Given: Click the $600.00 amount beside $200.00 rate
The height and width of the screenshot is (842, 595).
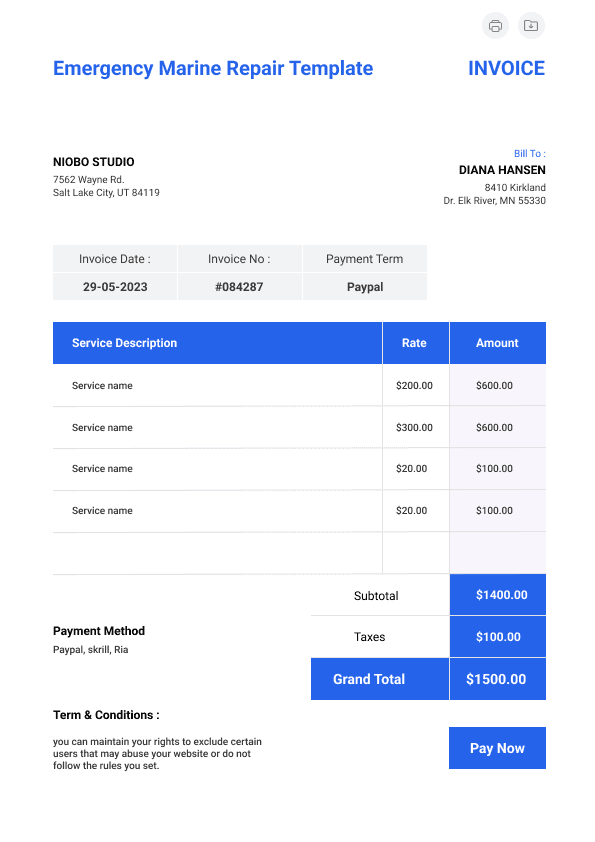Looking at the screenshot, I should (495, 386).
